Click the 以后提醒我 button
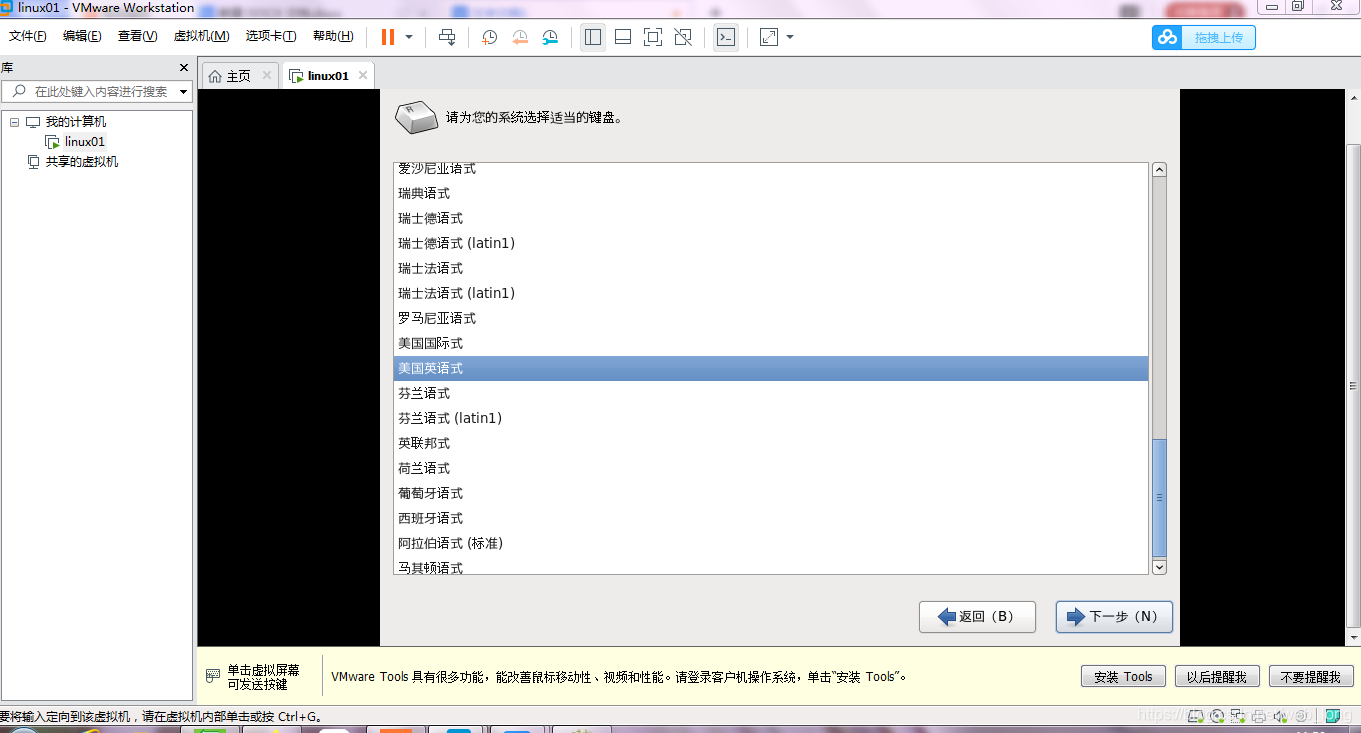Viewport: 1361px width, 733px height. click(x=1216, y=677)
